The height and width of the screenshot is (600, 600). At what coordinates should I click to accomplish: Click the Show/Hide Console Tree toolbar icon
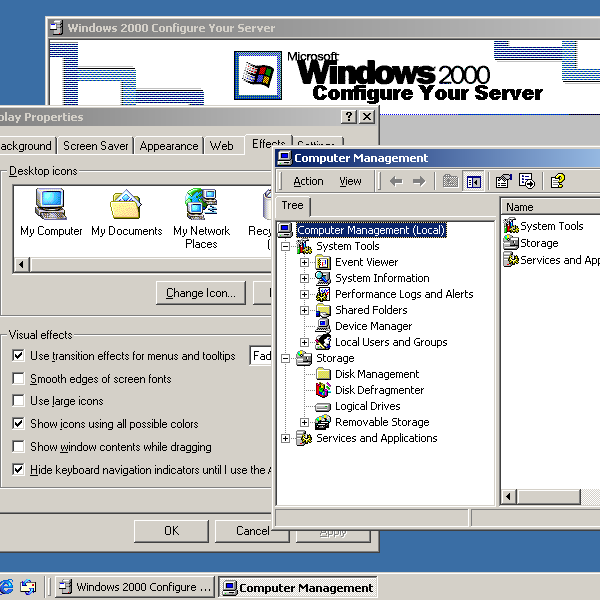pyautogui.click(x=474, y=181)
